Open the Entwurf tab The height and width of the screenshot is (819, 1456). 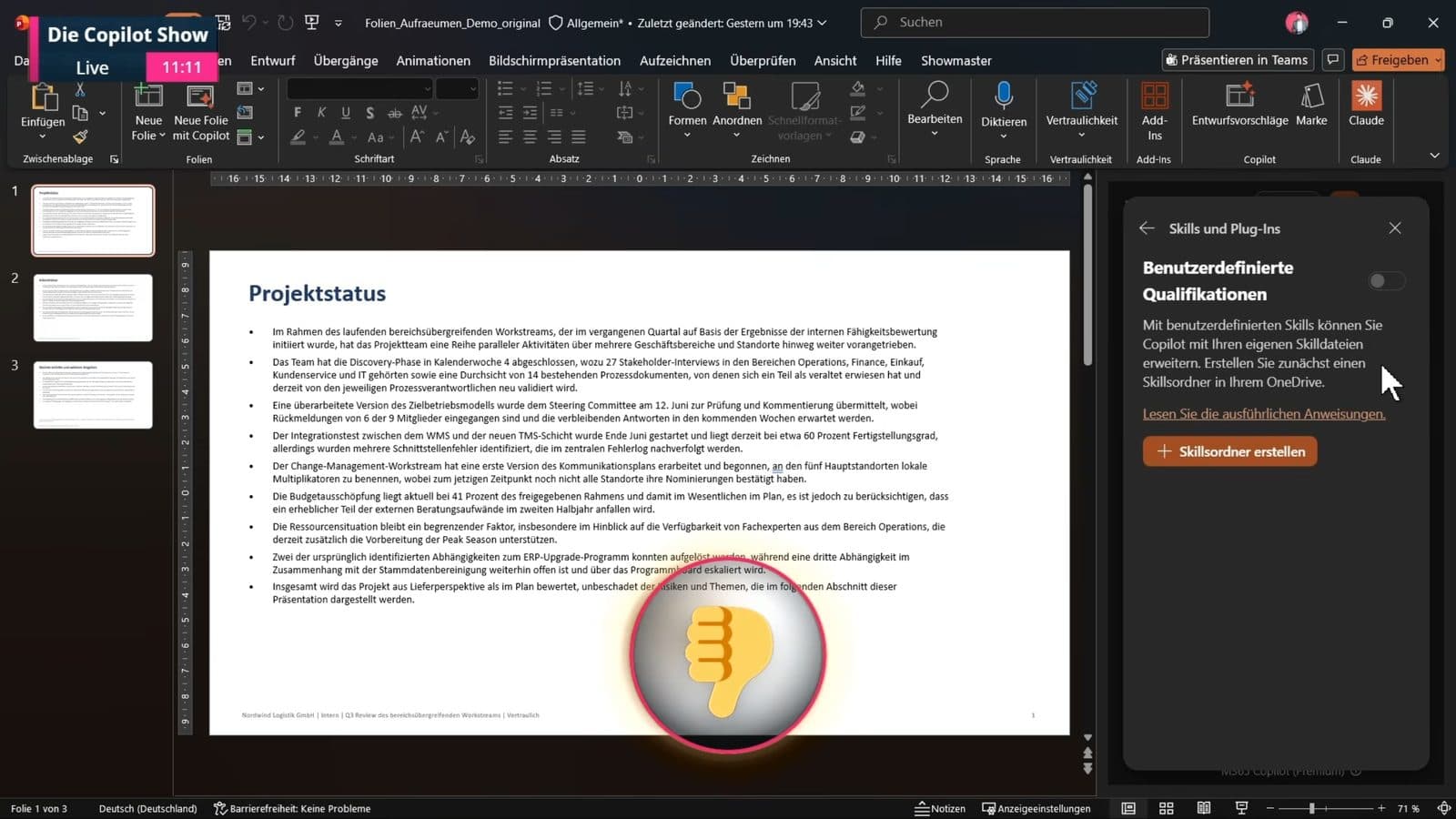click(x=273, y=60)
